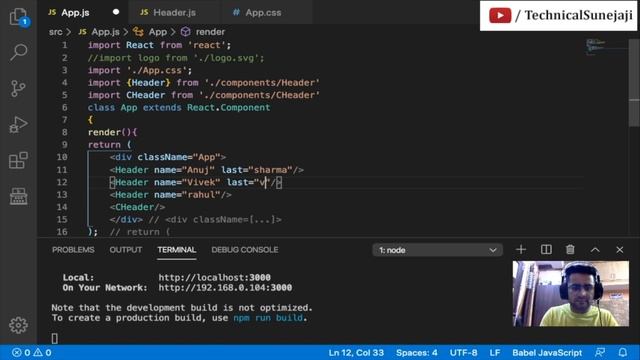Switch to the Header.js editor tab
Screen dimensions: 640x360
(174, 13)
